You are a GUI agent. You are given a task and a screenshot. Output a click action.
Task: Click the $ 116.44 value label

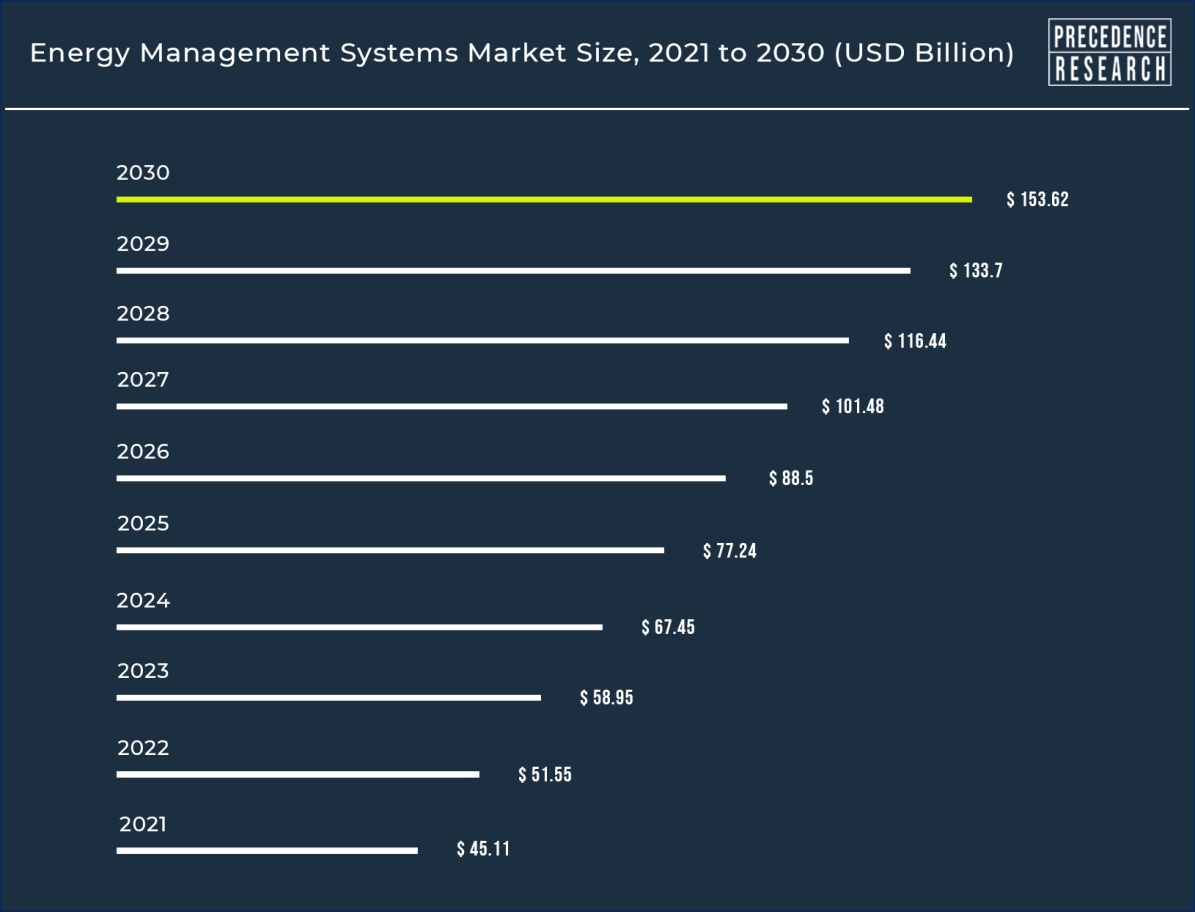pos(915,342)
